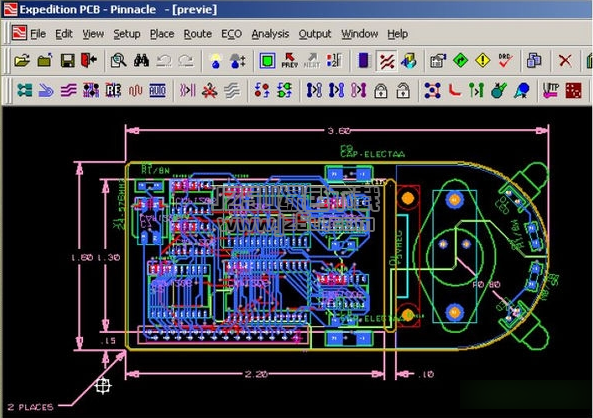Click the red dots swap-arrows icon

coord(262,90)
